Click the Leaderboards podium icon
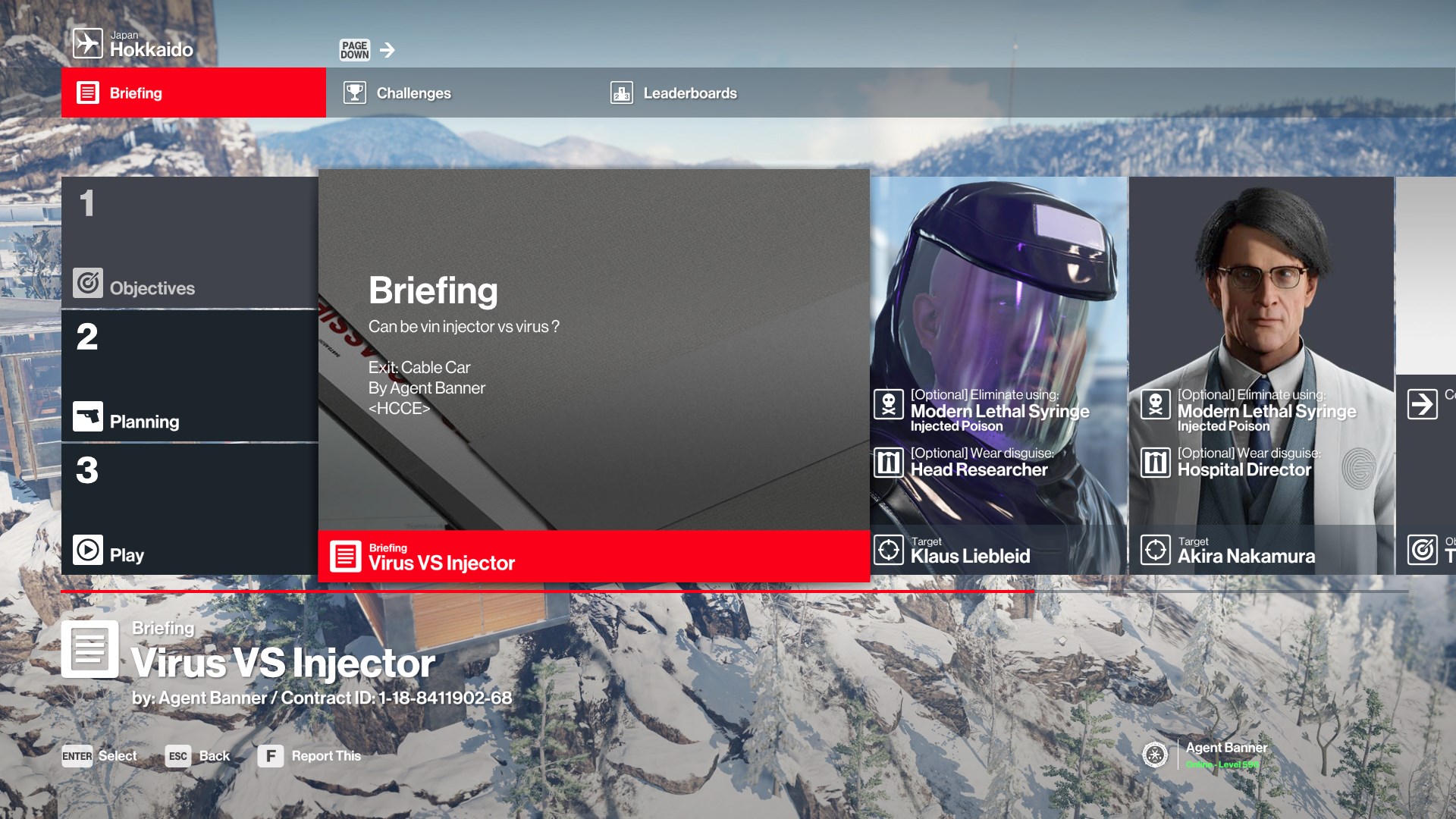1456x819 pixels. click(x=622, y=93)
